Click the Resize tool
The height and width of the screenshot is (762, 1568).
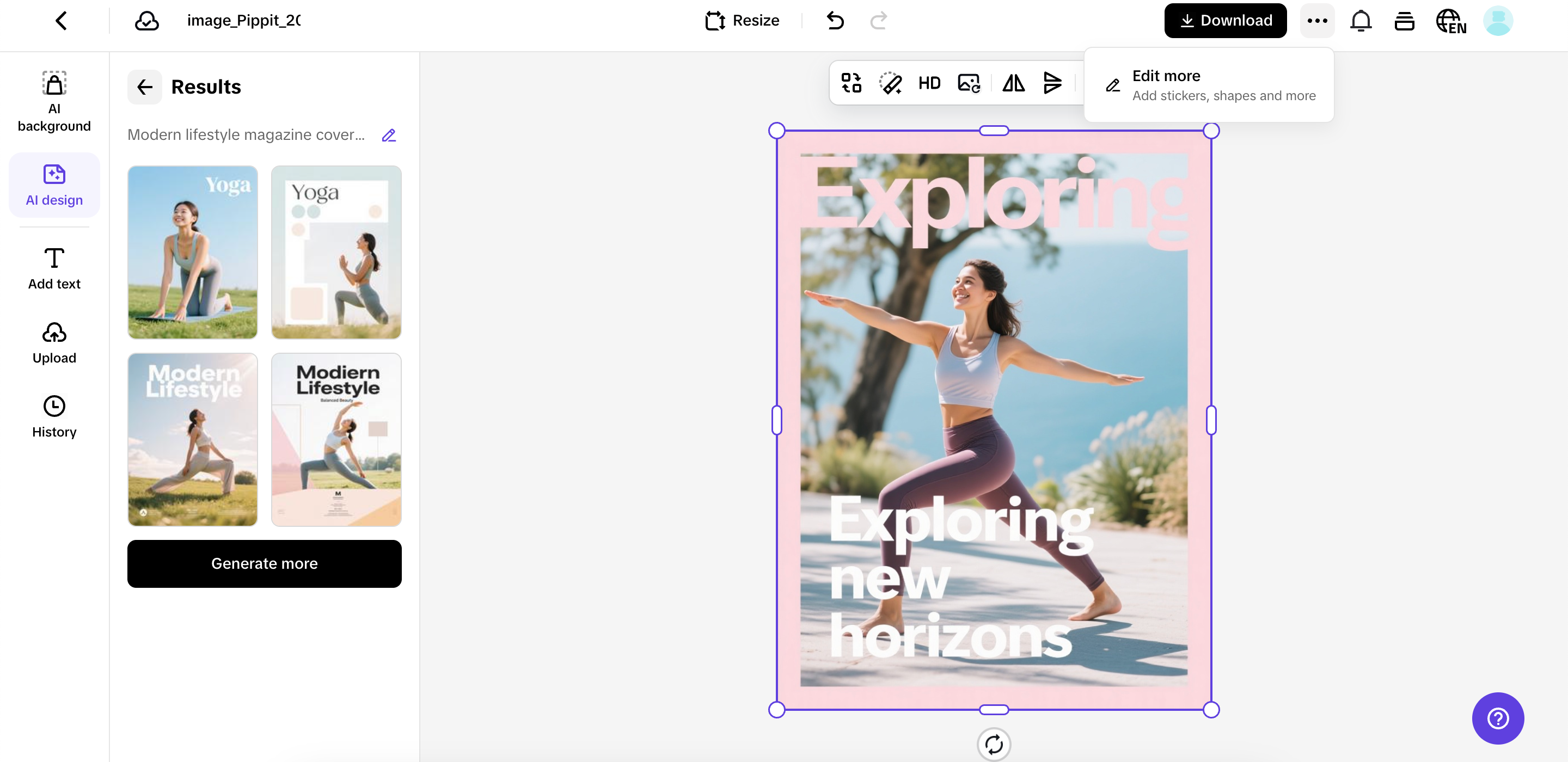(742, 21)
